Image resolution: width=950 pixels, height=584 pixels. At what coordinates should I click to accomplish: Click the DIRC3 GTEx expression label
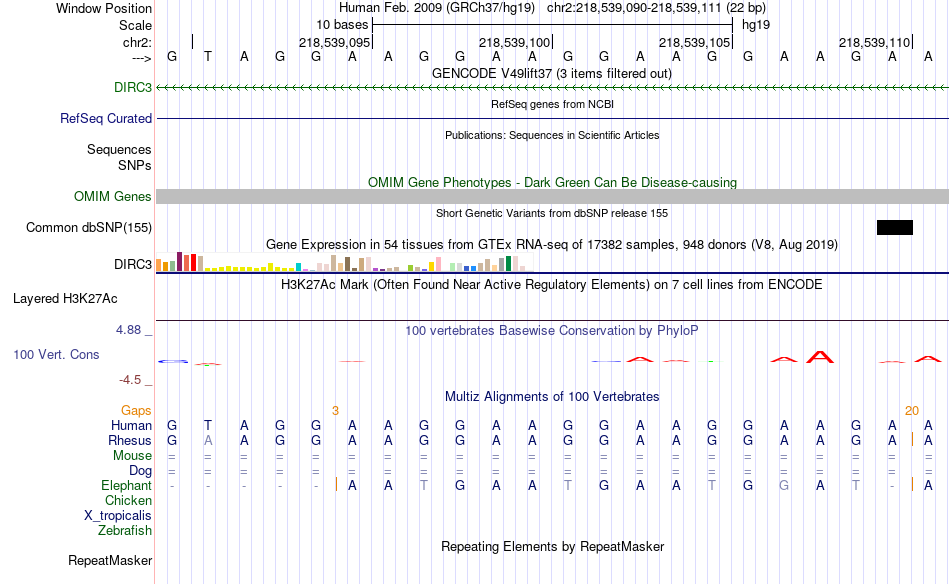133,264
